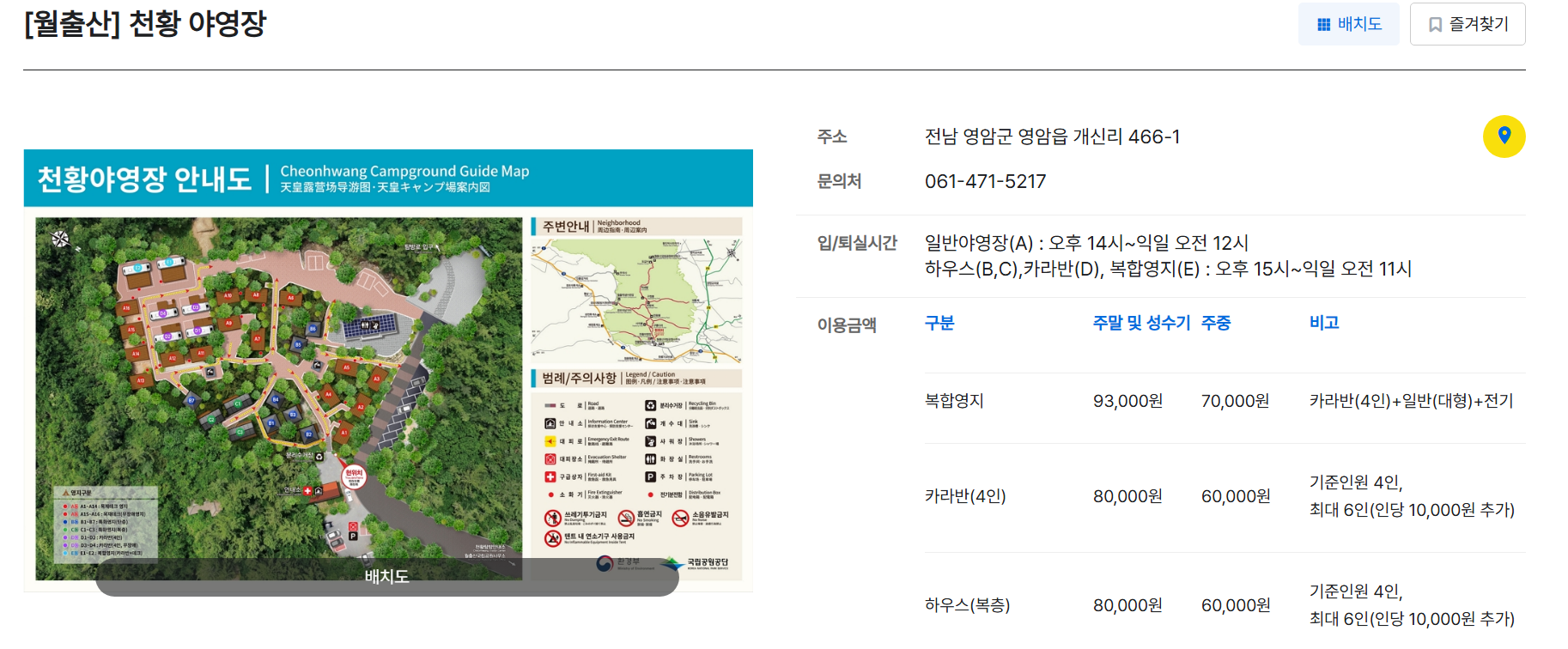1568x649 pixels.
Task: Select the 복합영지 row label
Action: coord(954,401)
